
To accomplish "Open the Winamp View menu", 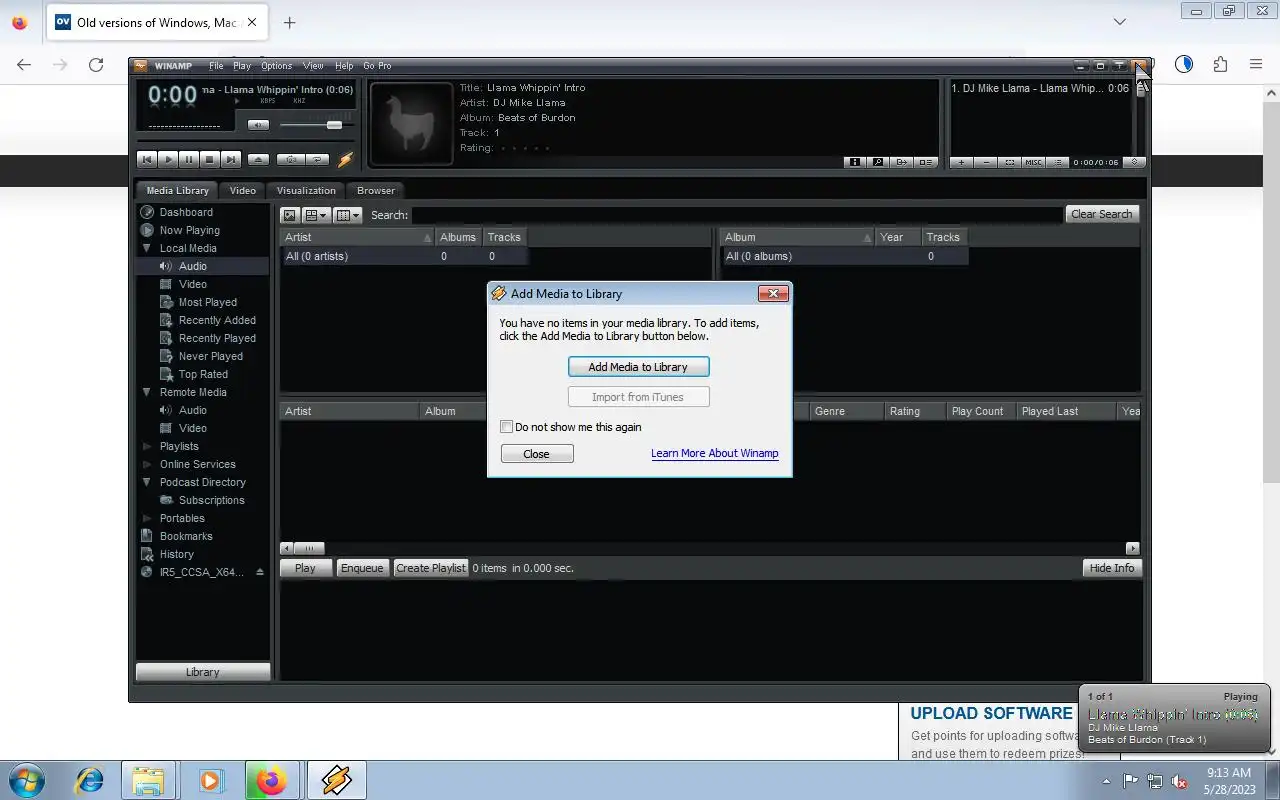I will (x=313, y=66).
